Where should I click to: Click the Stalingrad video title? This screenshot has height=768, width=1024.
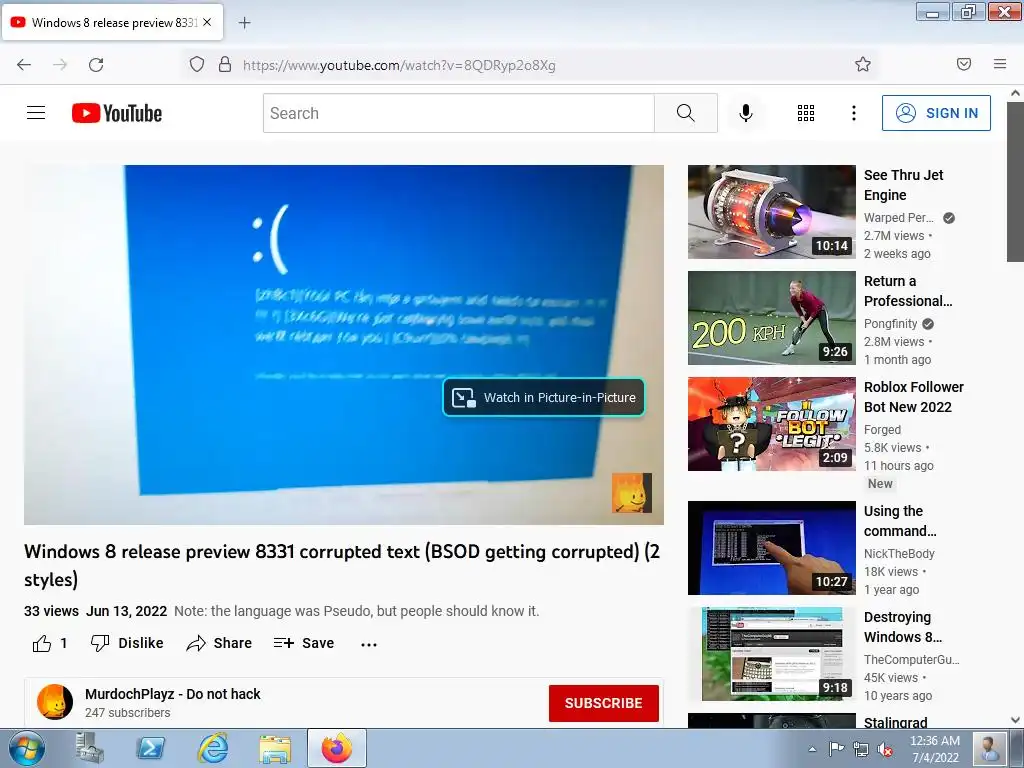coord(895,722)
